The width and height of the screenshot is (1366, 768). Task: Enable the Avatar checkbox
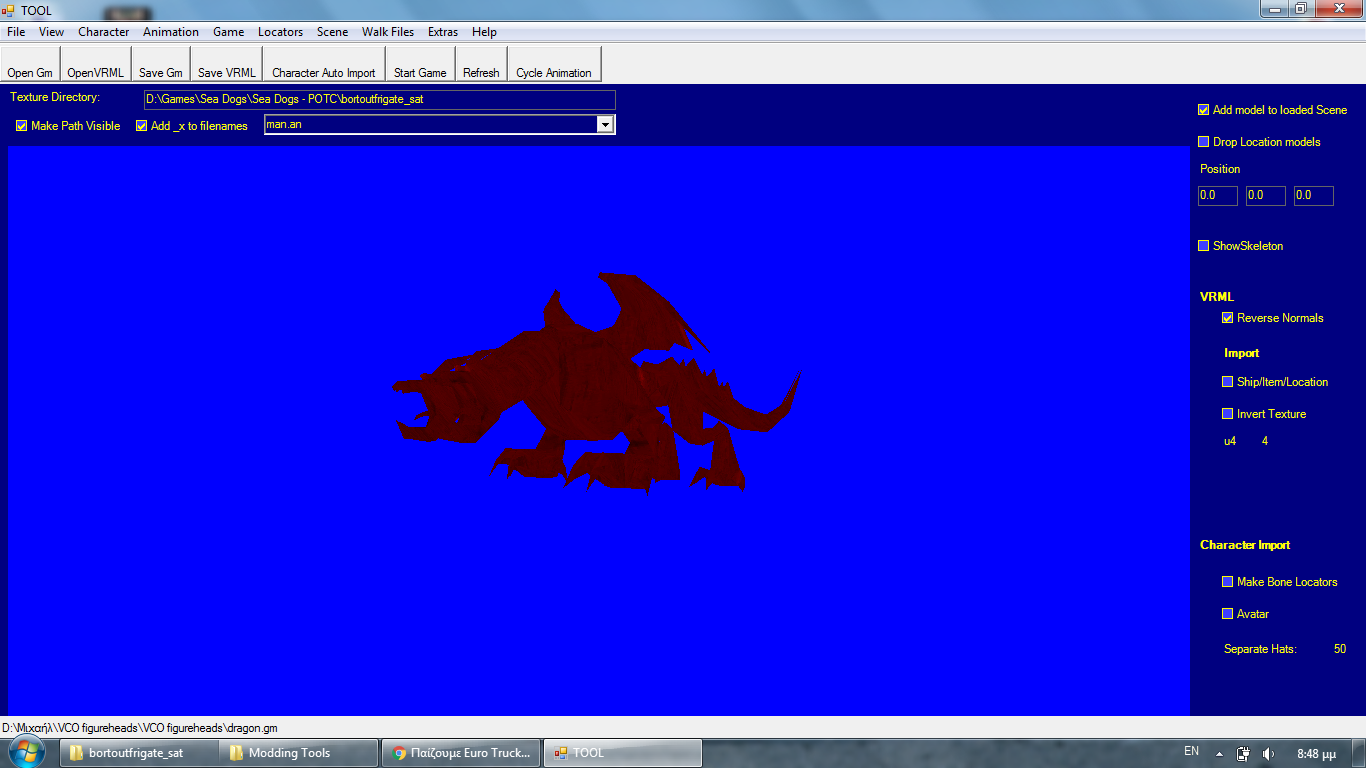coord(1228,614)
